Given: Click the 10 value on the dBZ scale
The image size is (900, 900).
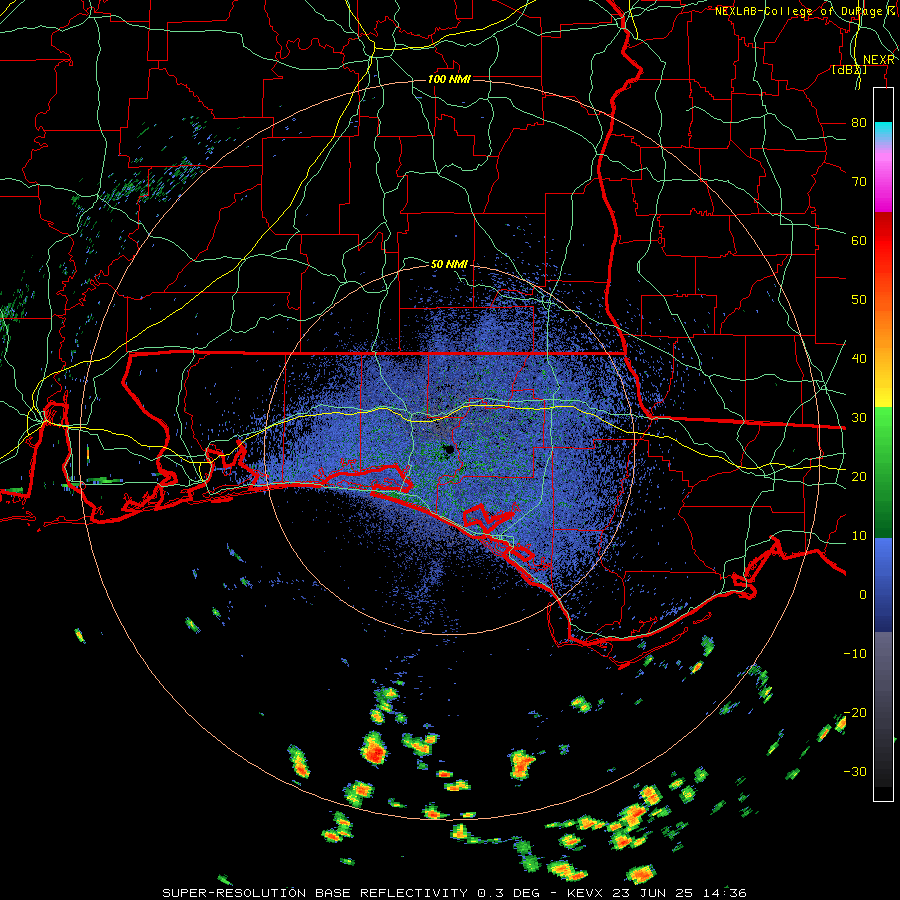Looking at the screenshot, I should [x=859, y=536].
